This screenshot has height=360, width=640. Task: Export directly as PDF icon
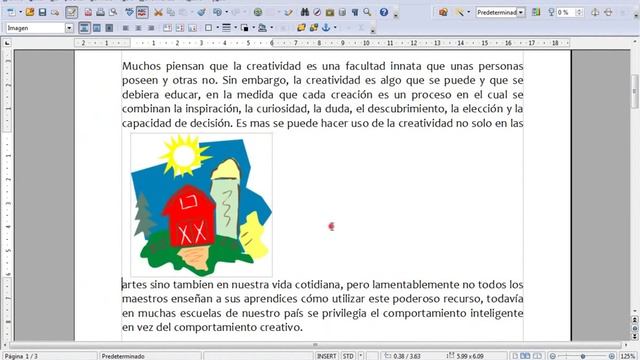coord(88,12)
